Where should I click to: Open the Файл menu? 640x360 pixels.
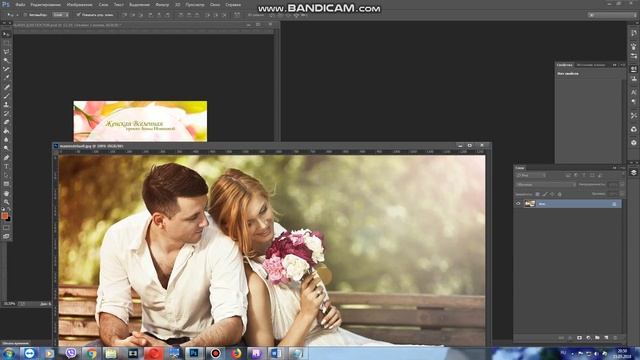20,5
